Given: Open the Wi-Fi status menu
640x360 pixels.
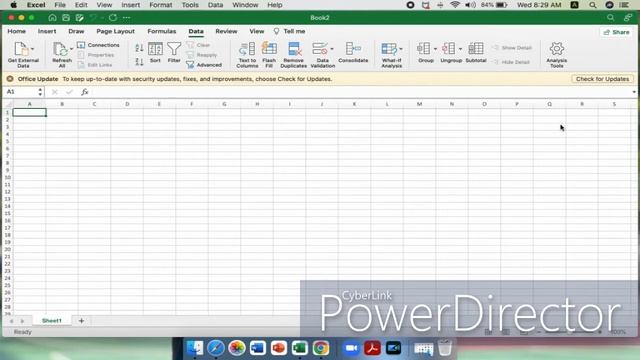Looking at the screenshot, I should click(x=455, y=5).
